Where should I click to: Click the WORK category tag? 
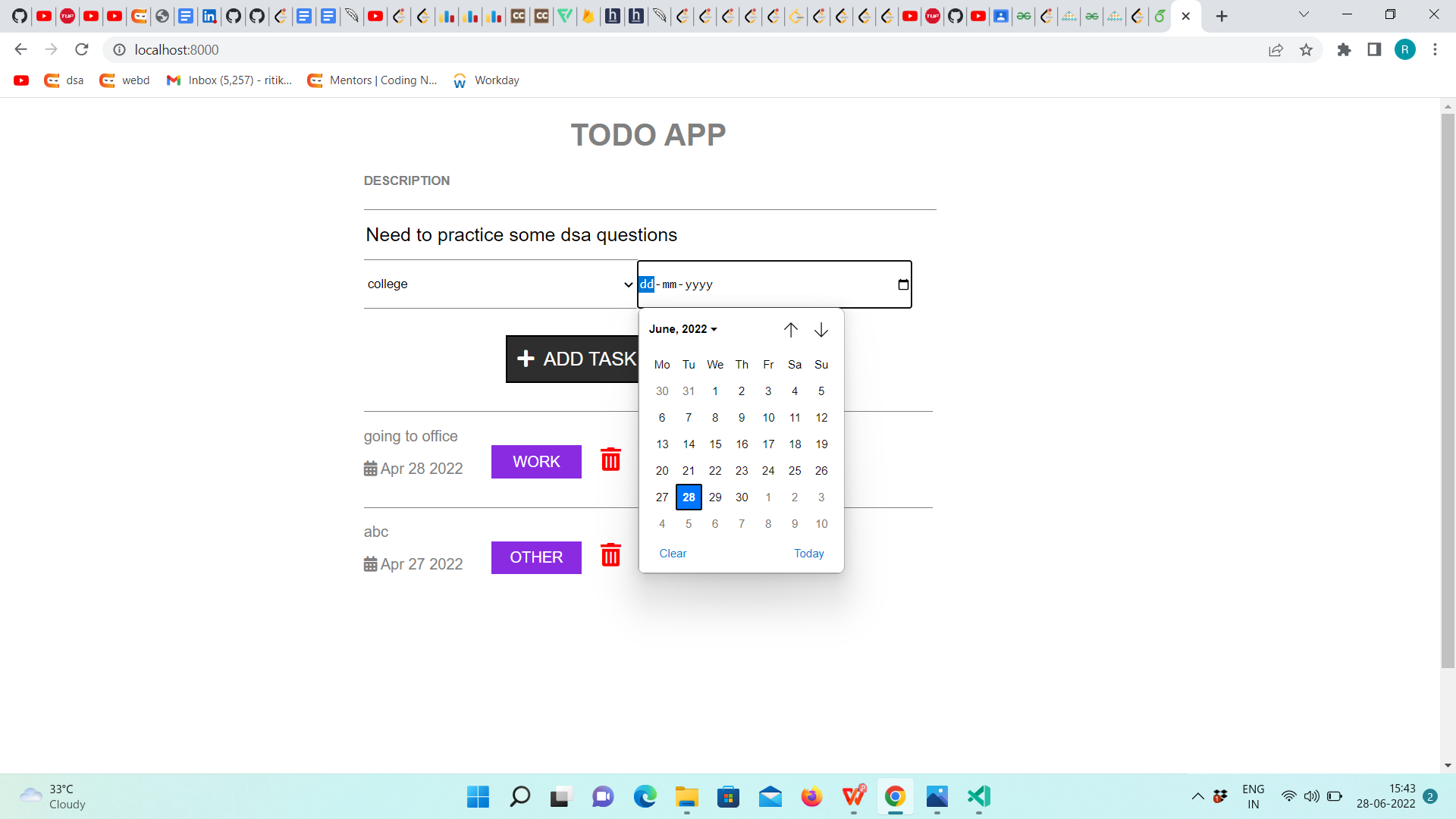(x=536, y=462)
